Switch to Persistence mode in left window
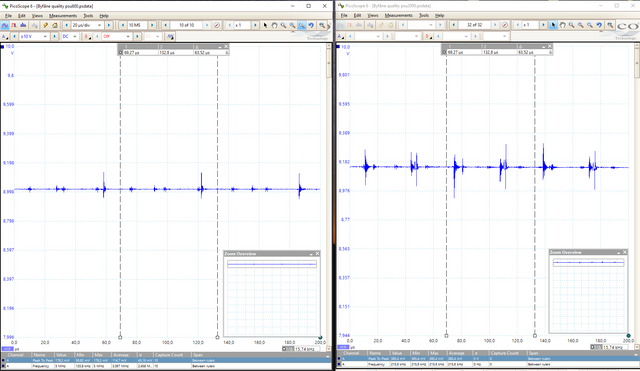The width and height of the screenshot is (640, 371). pos(14,25)
